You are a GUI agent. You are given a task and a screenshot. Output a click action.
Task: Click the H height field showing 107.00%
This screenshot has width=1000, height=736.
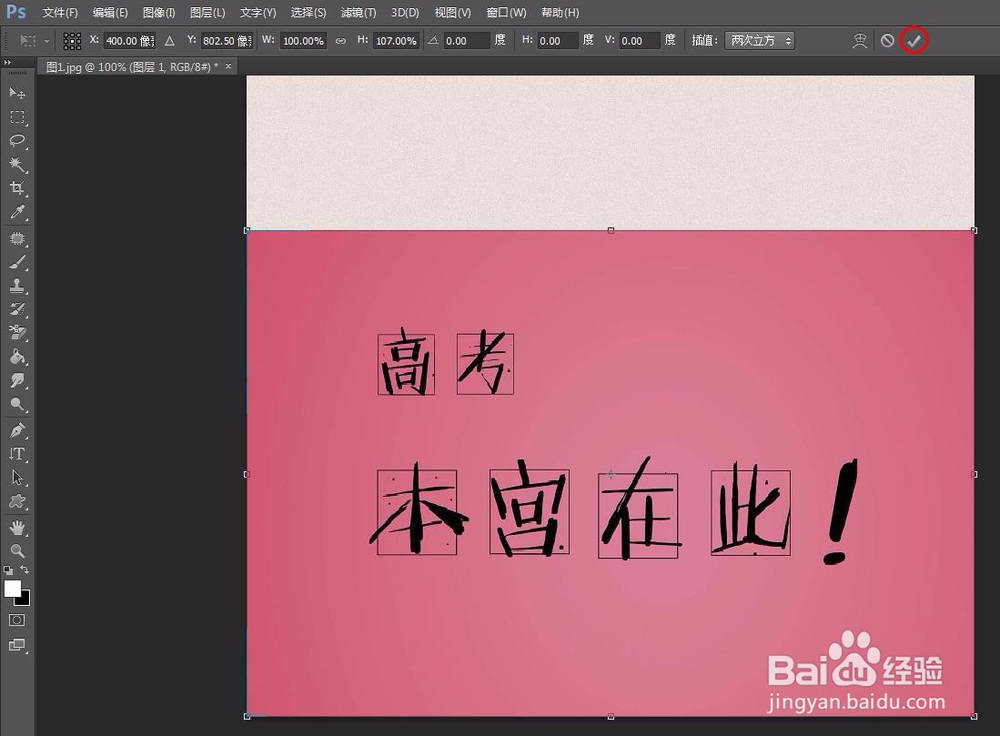pyautogui.click(x=396, y=41)
